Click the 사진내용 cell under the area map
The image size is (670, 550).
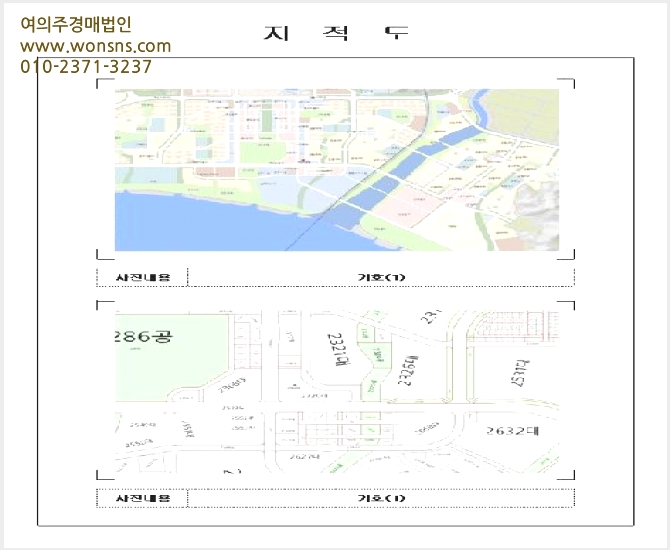click(143, 277)
